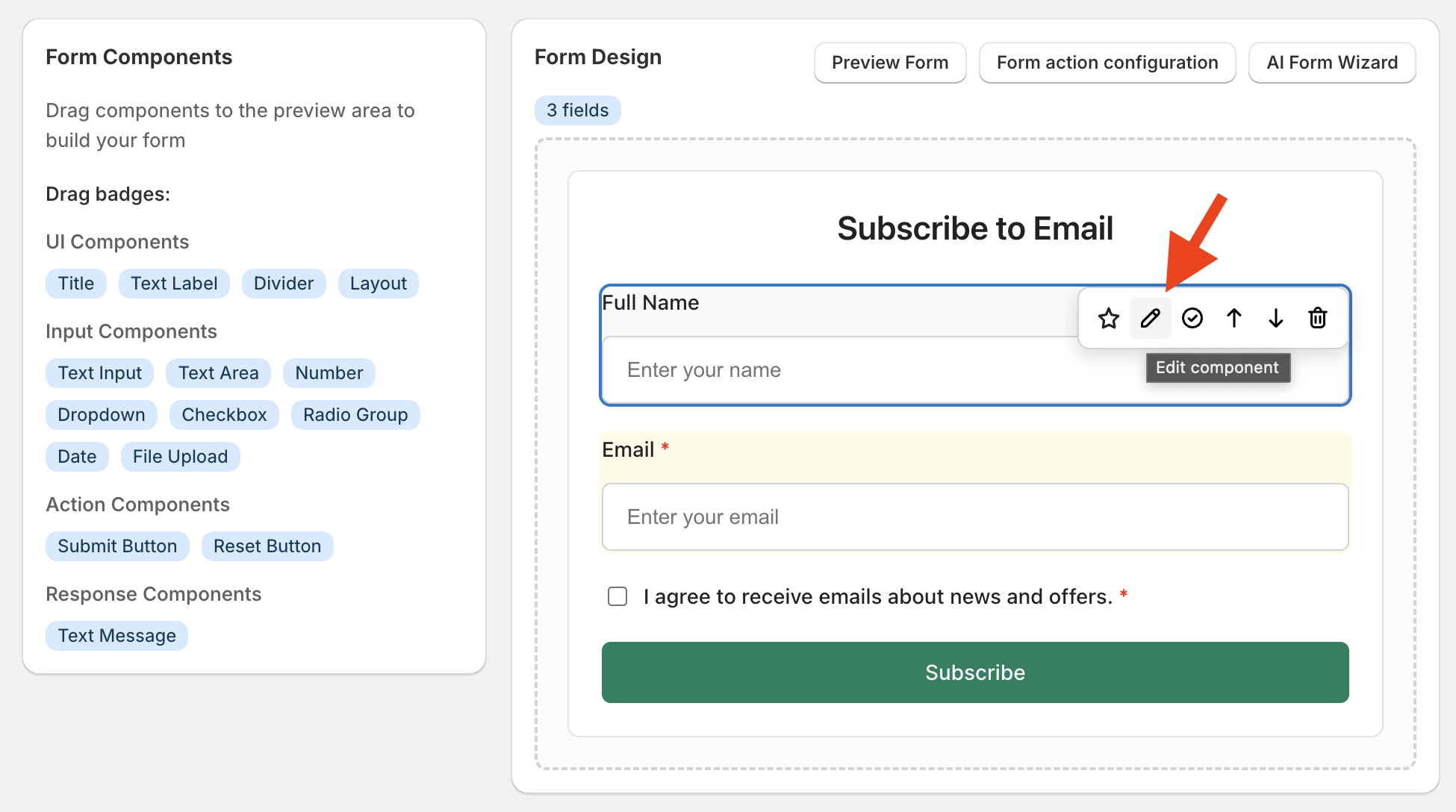
Task: Pick the Checkbox component badge
Action: point(224,415)
